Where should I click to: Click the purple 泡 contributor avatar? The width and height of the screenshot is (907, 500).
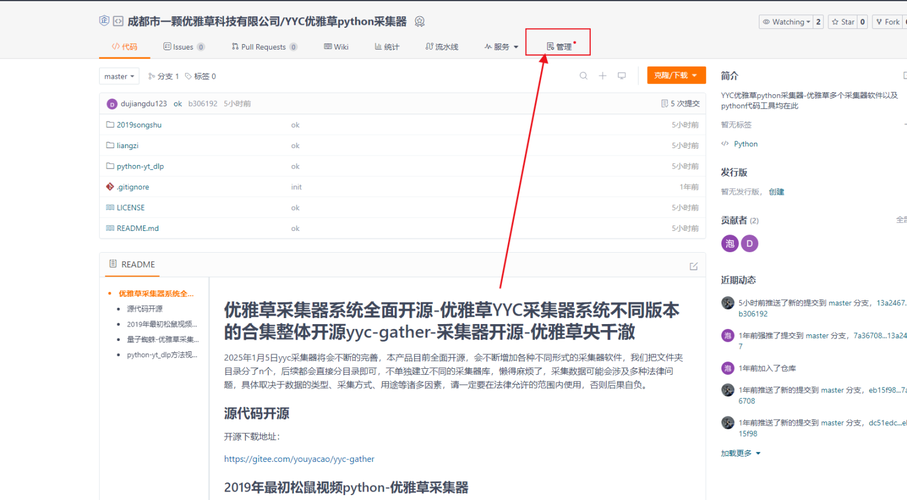click(730, 244)
